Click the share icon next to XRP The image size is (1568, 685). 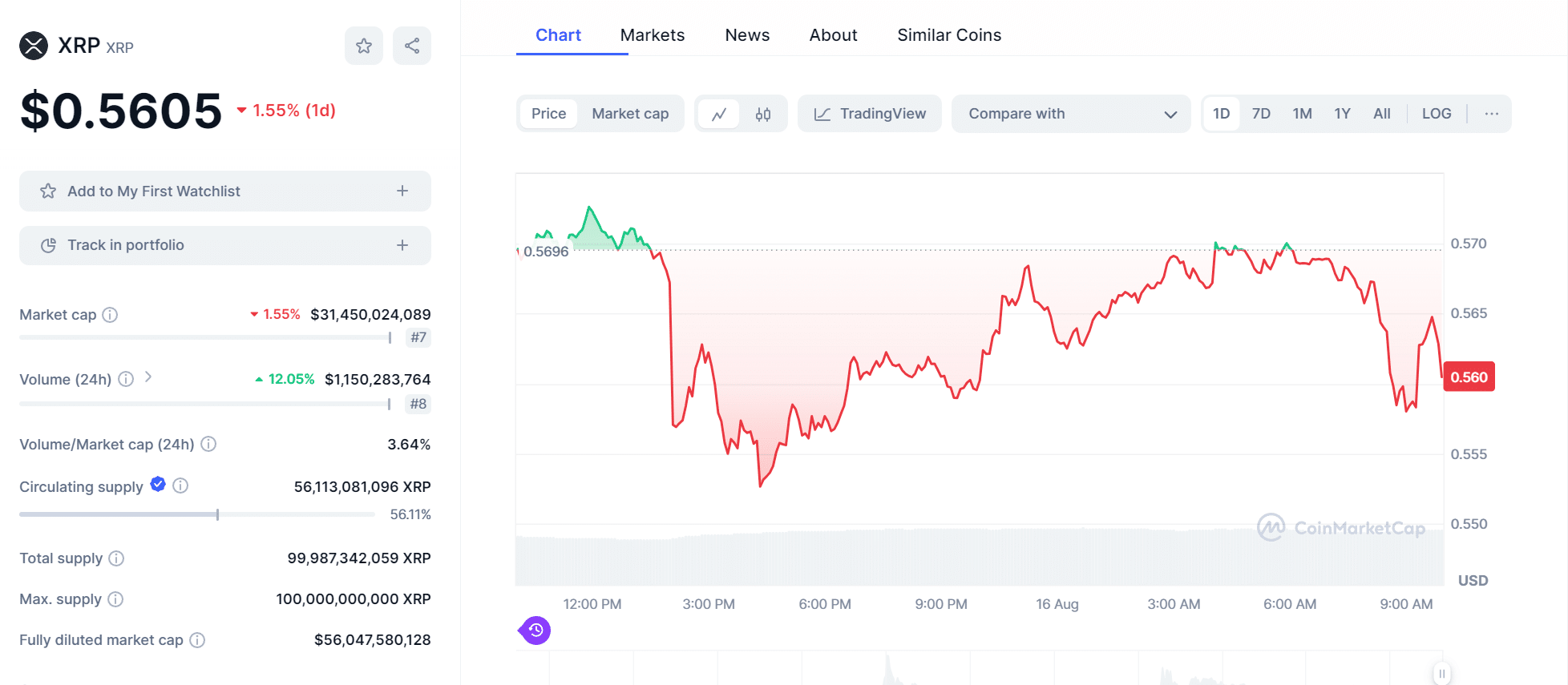(412, 46)
